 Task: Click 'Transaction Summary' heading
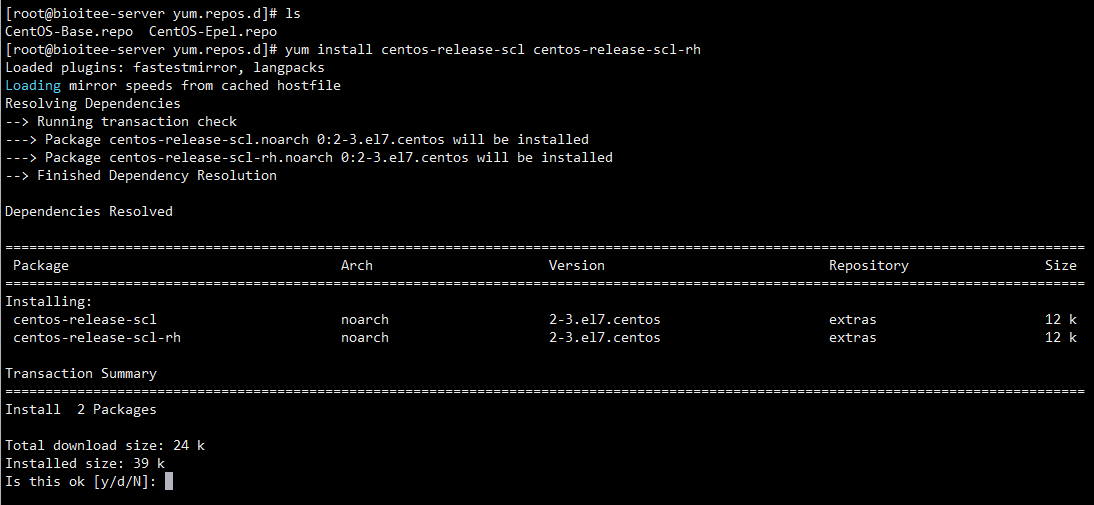point(81,374)
